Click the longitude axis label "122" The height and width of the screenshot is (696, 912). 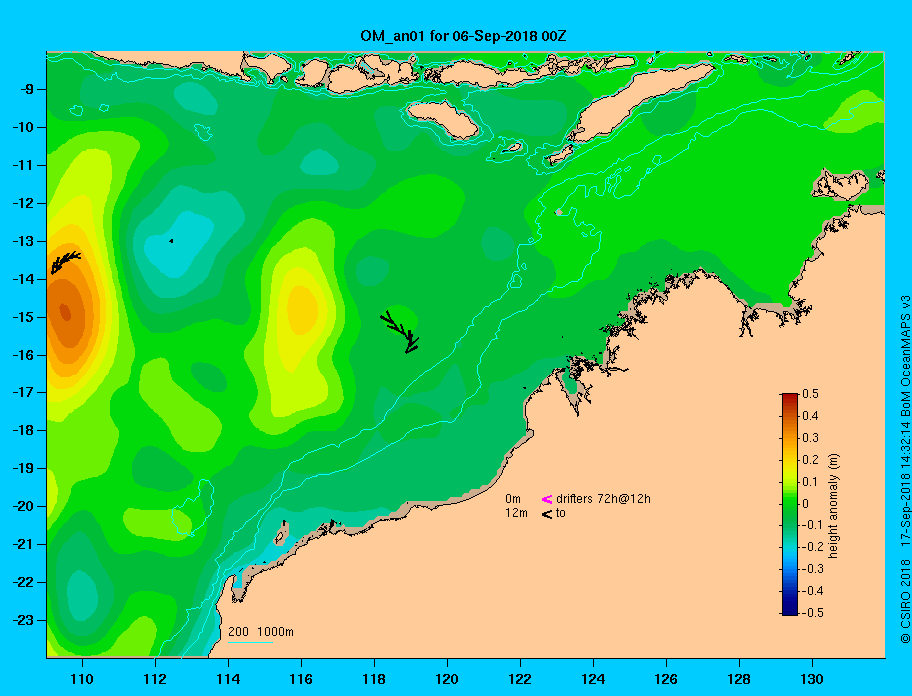[520, 679]
